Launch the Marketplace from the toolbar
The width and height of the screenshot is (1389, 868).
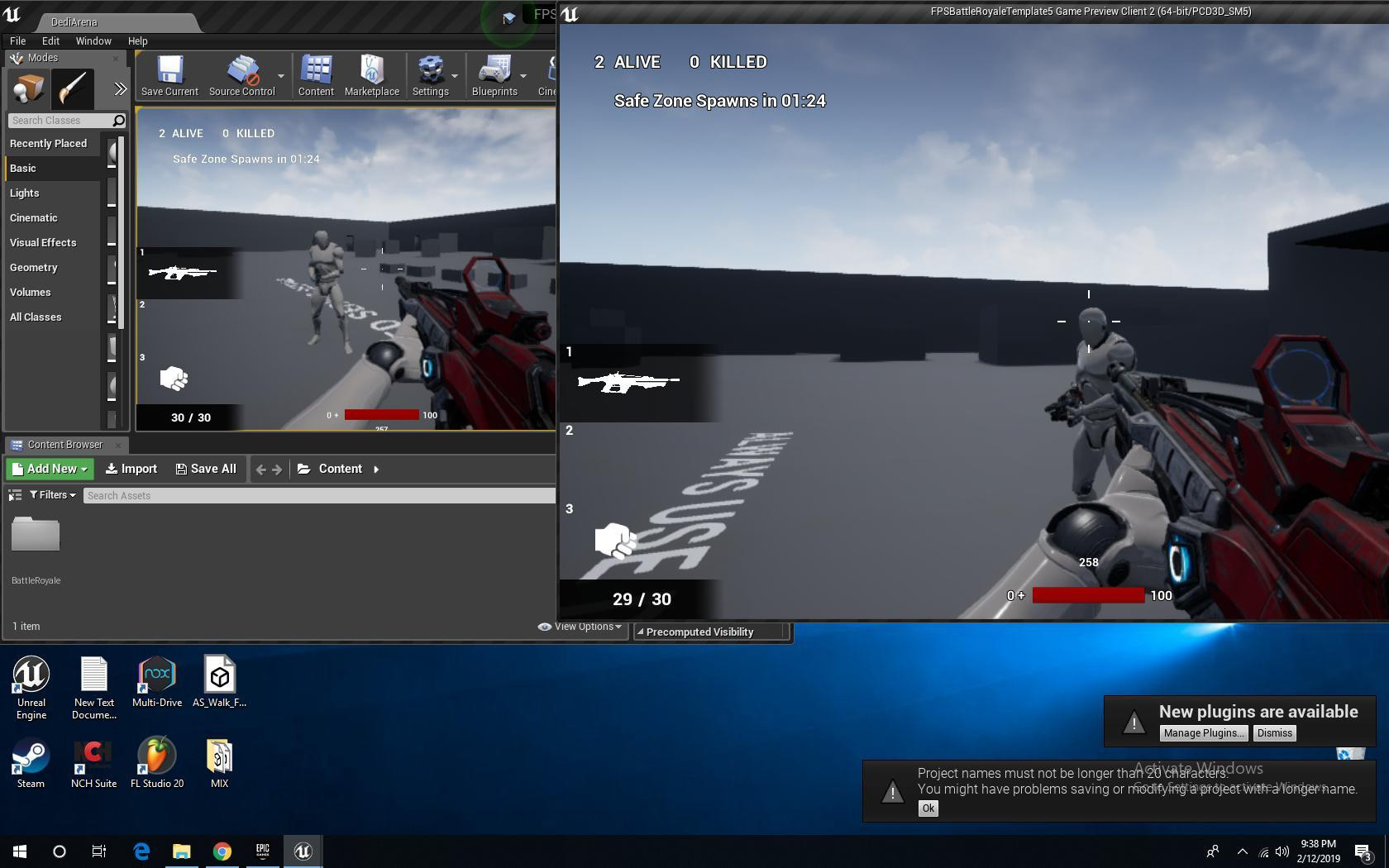(x=372, y=76)
